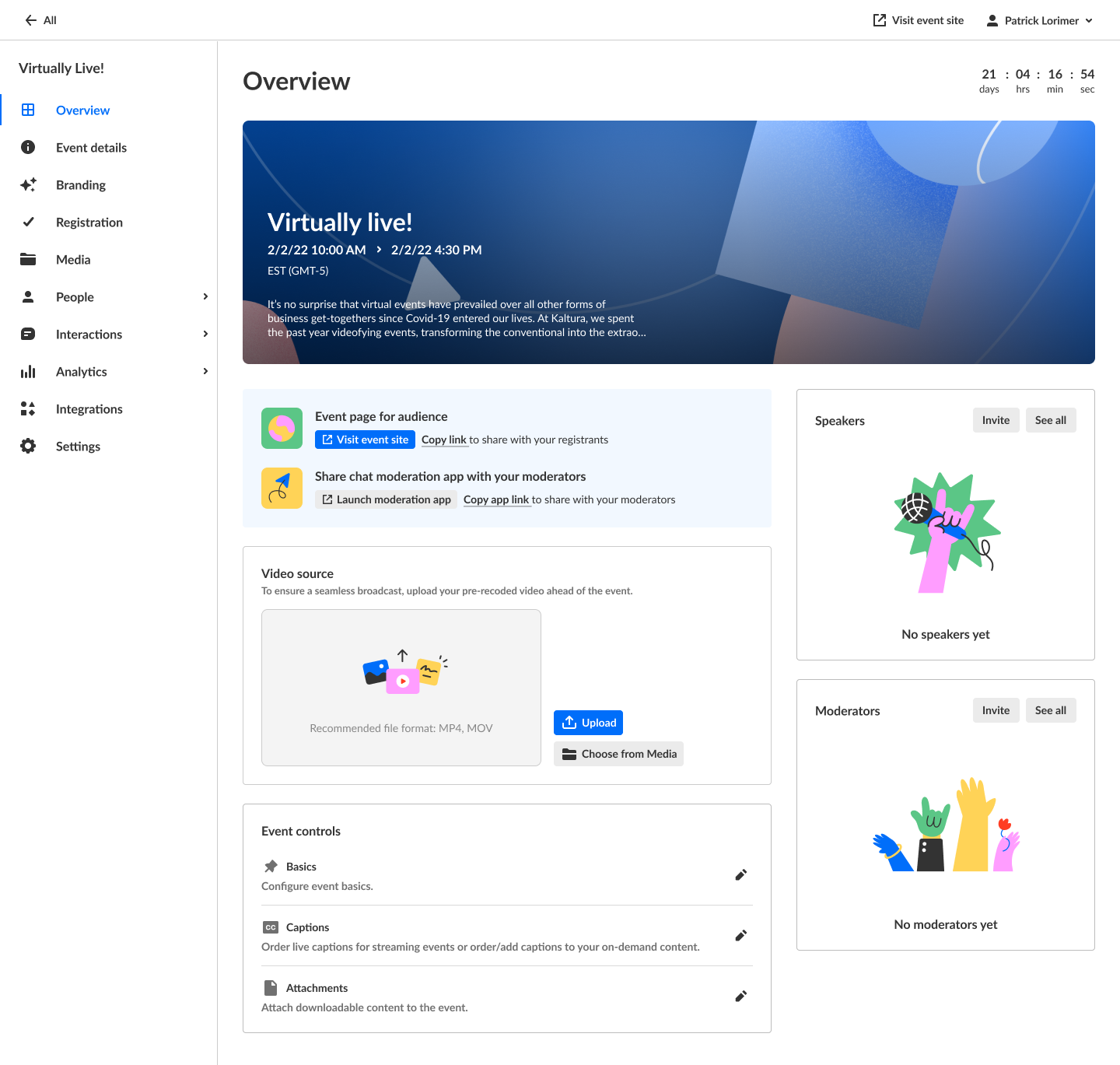See all moderators
The width and height of the screenshot is (1120, 1065).
[1051, 710]
